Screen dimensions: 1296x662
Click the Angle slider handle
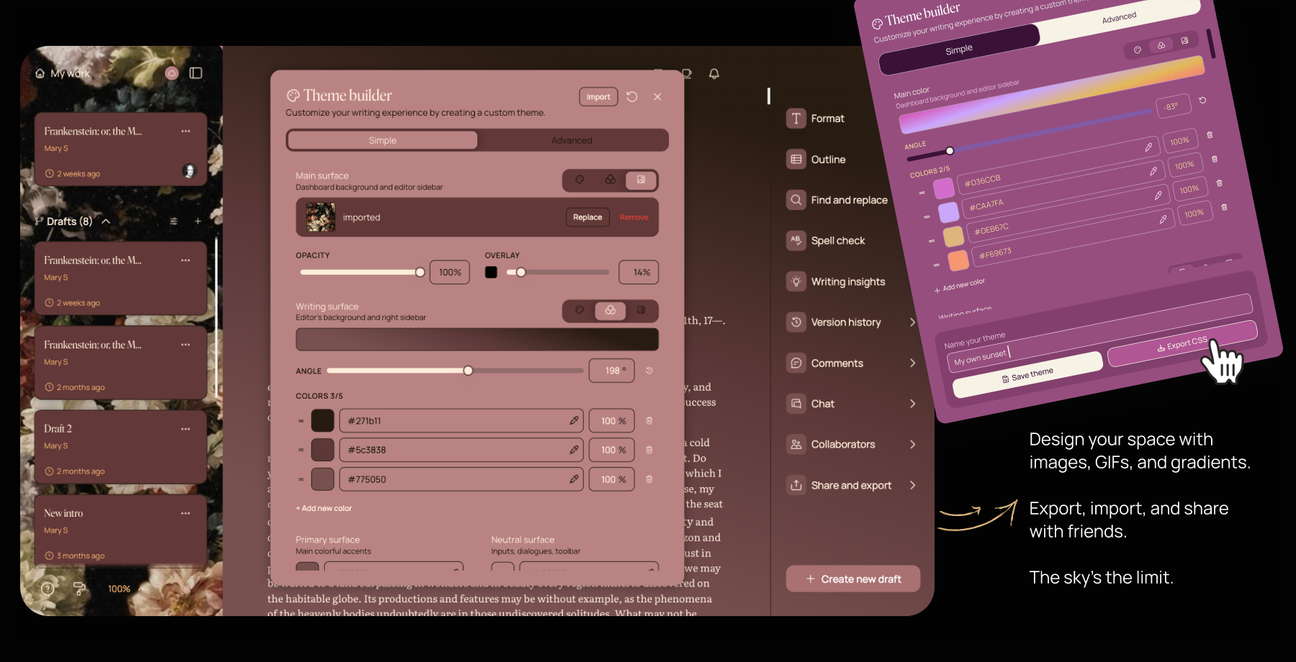tap(468, 371)
